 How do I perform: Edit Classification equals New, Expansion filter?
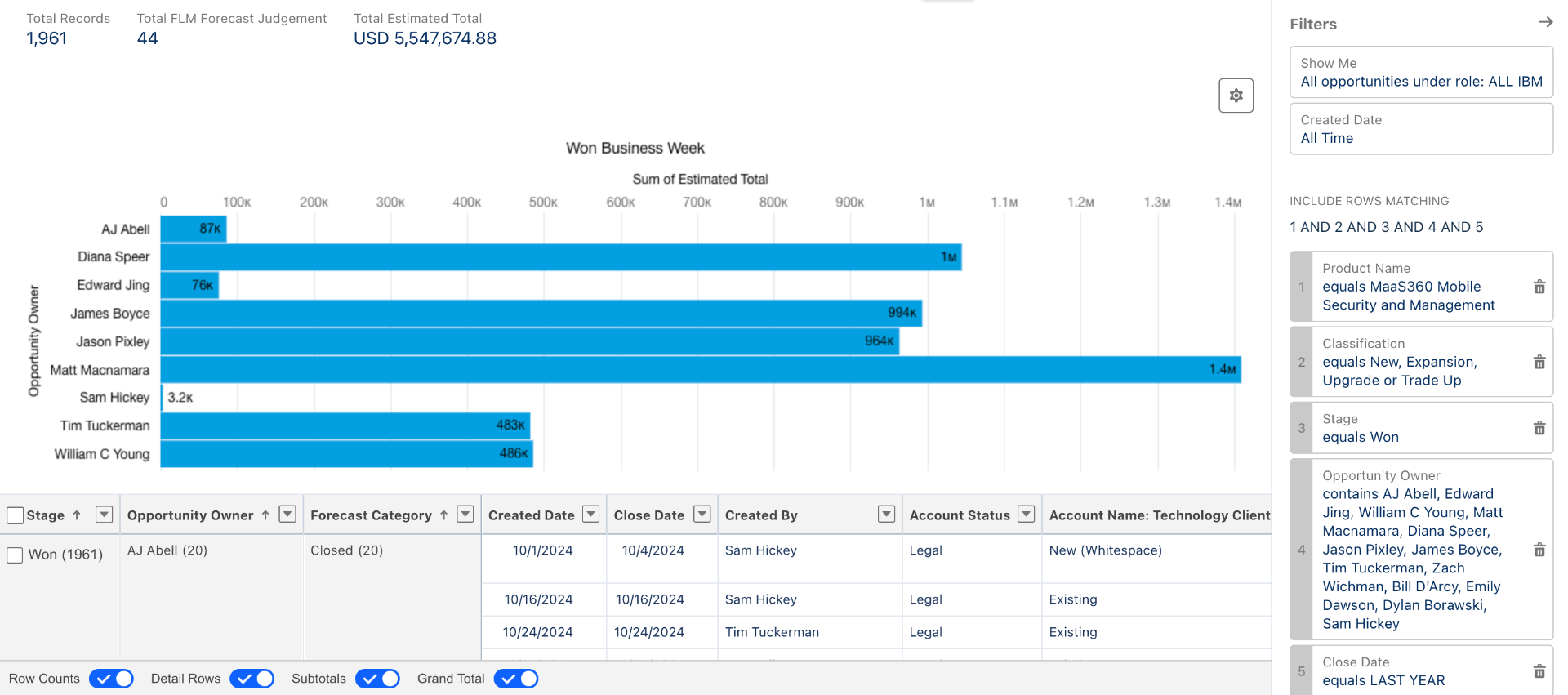(1421, 362)
